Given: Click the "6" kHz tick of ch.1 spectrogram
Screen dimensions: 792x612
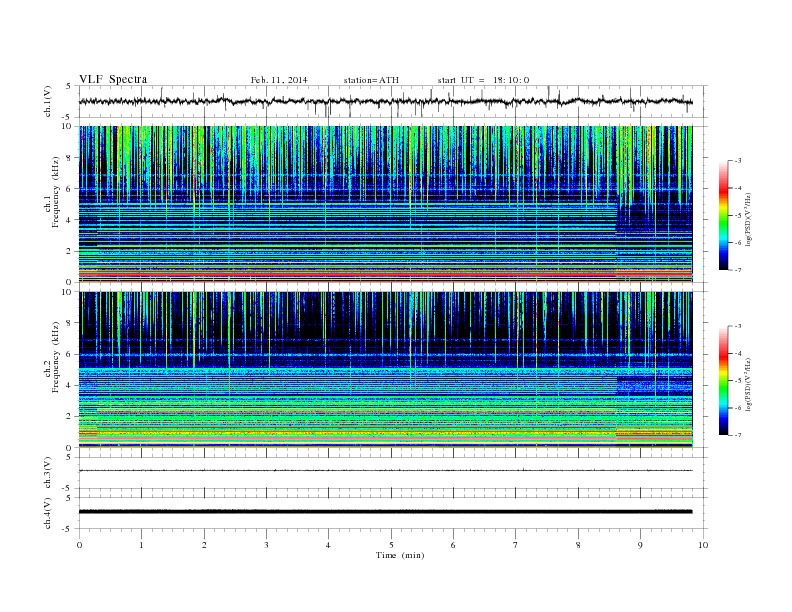Looking at the screenshot, I should [69, 189].
